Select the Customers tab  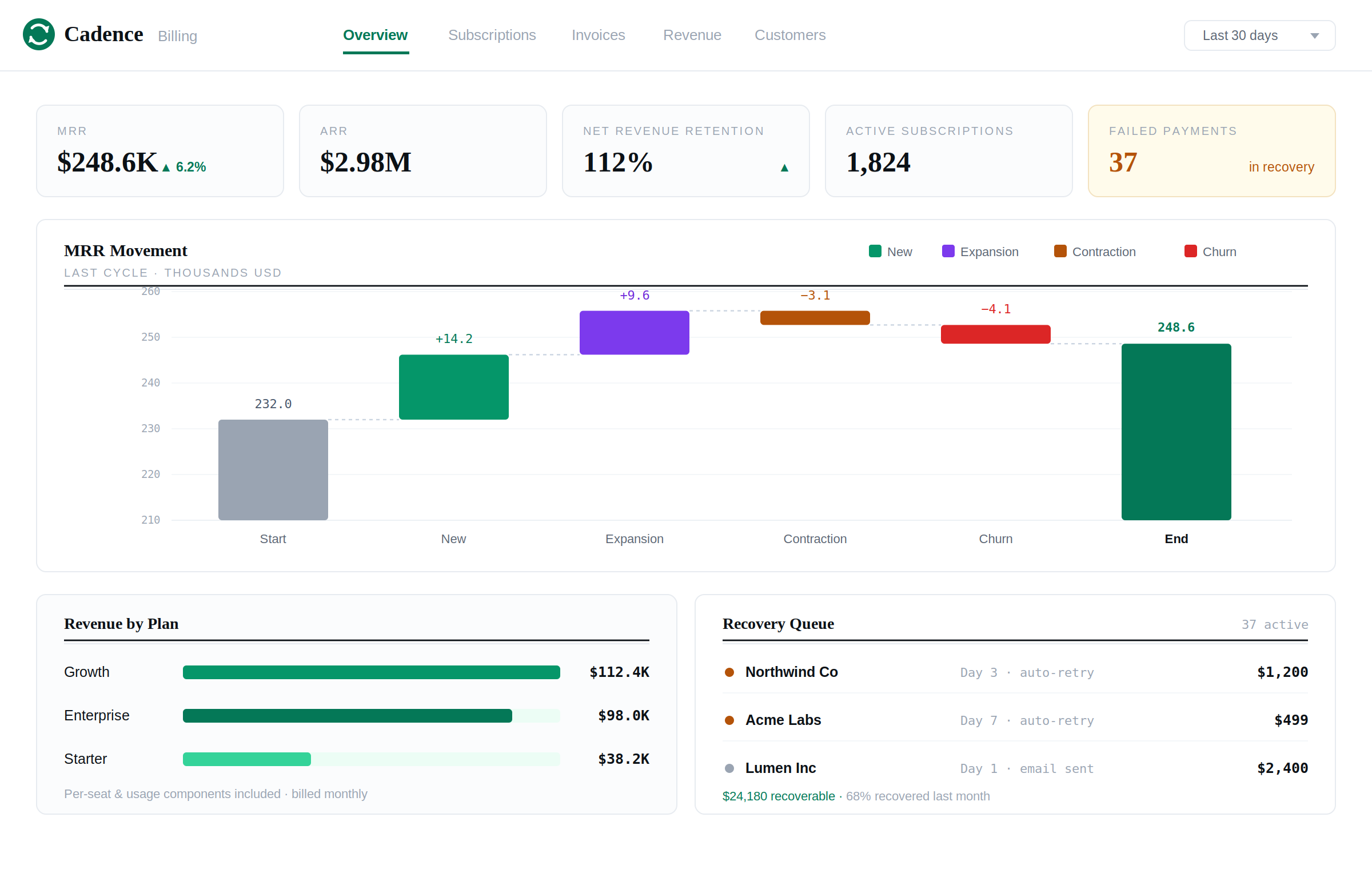coord(790,35)
